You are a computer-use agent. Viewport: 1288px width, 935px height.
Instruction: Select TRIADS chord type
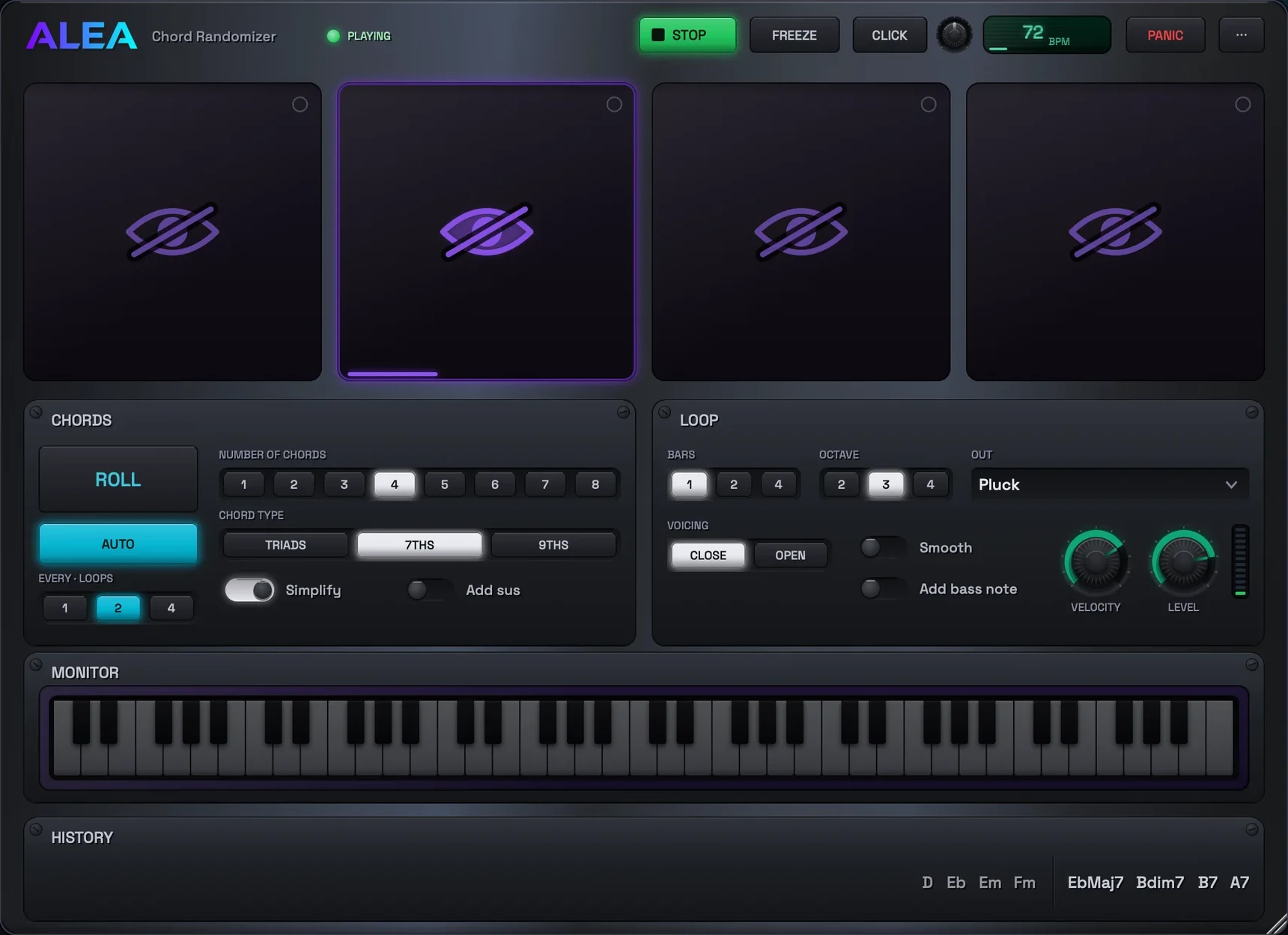285,545
